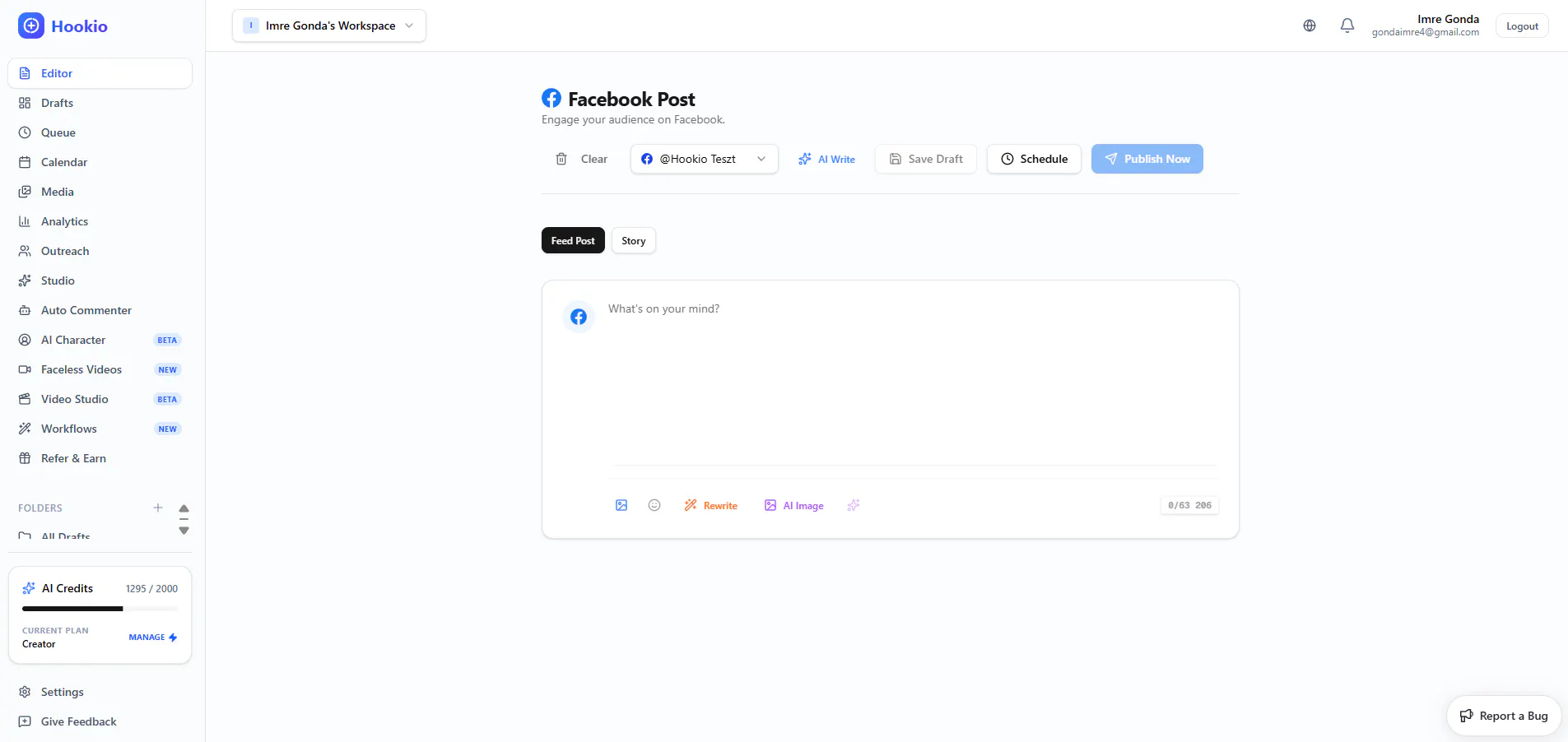
Task: Open Settings via gear icon
Action: (x=25, y=692)
